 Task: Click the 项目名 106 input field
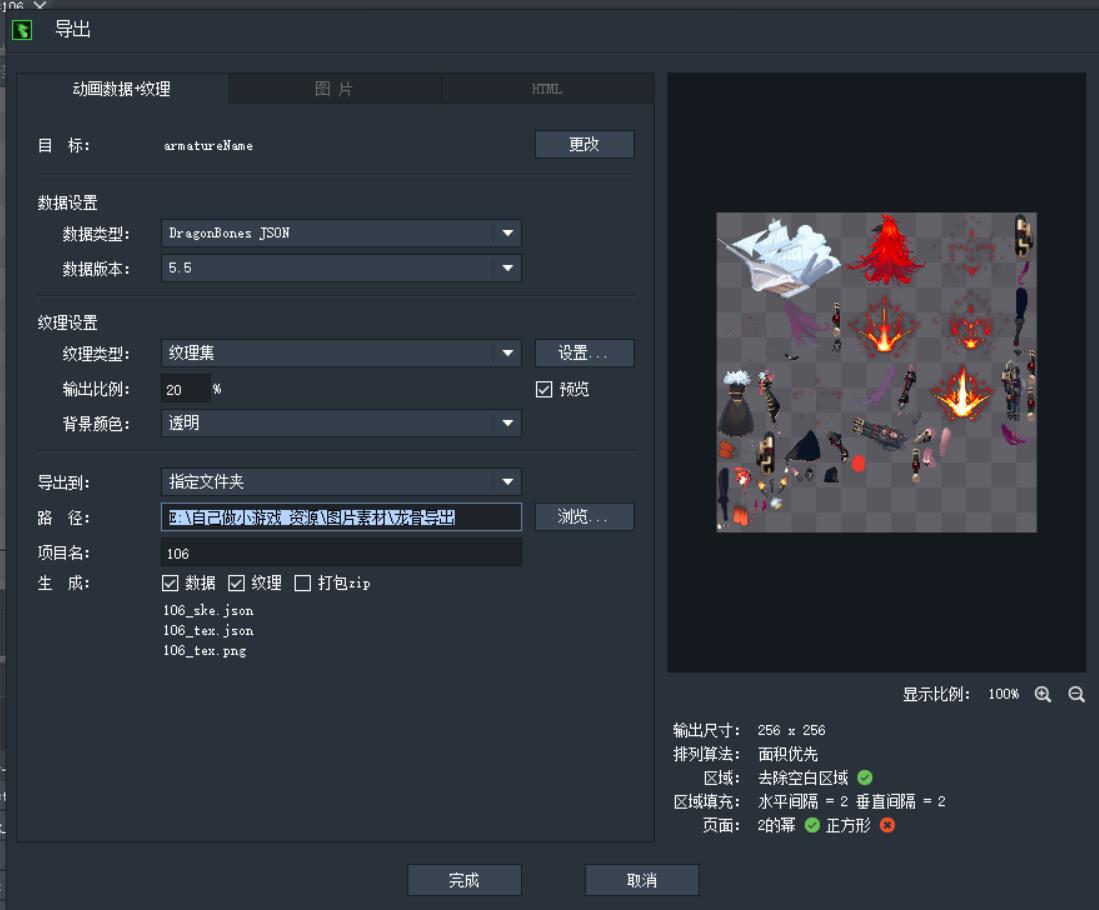[341, 553]
